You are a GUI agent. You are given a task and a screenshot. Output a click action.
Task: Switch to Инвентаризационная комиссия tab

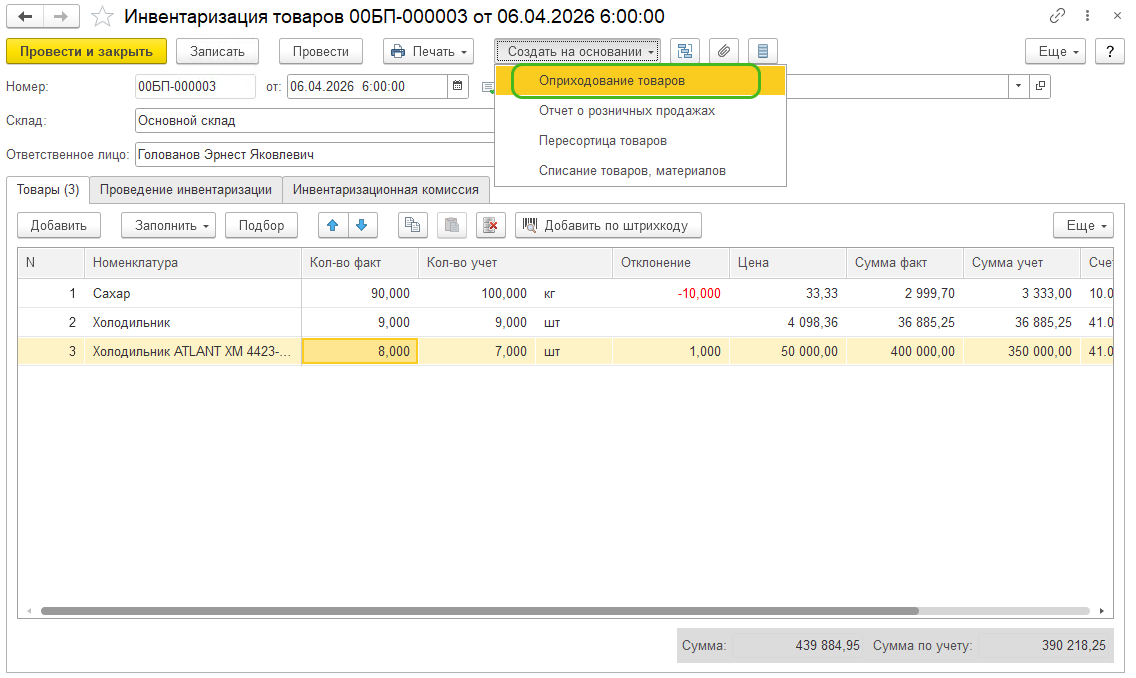click(386, 189)
